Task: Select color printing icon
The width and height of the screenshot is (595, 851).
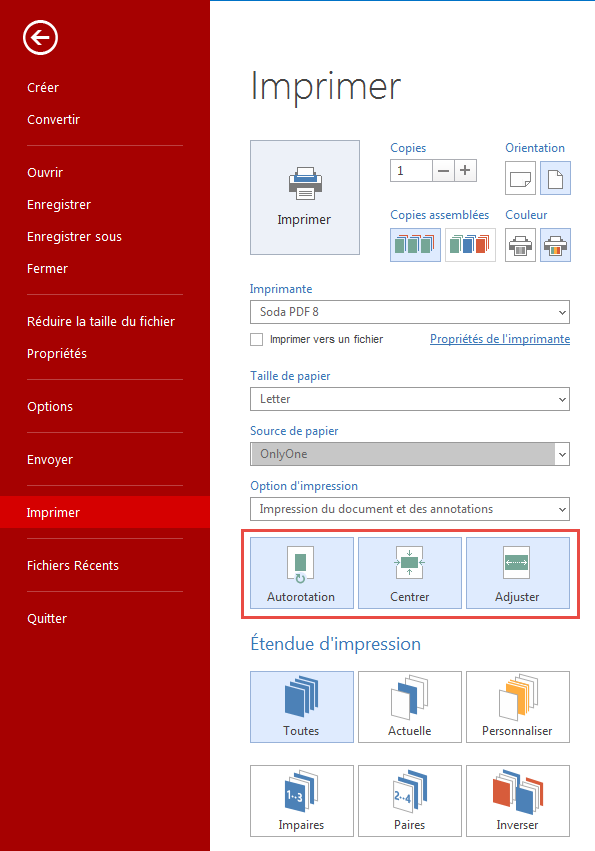Action: click(x=555, y=245)
